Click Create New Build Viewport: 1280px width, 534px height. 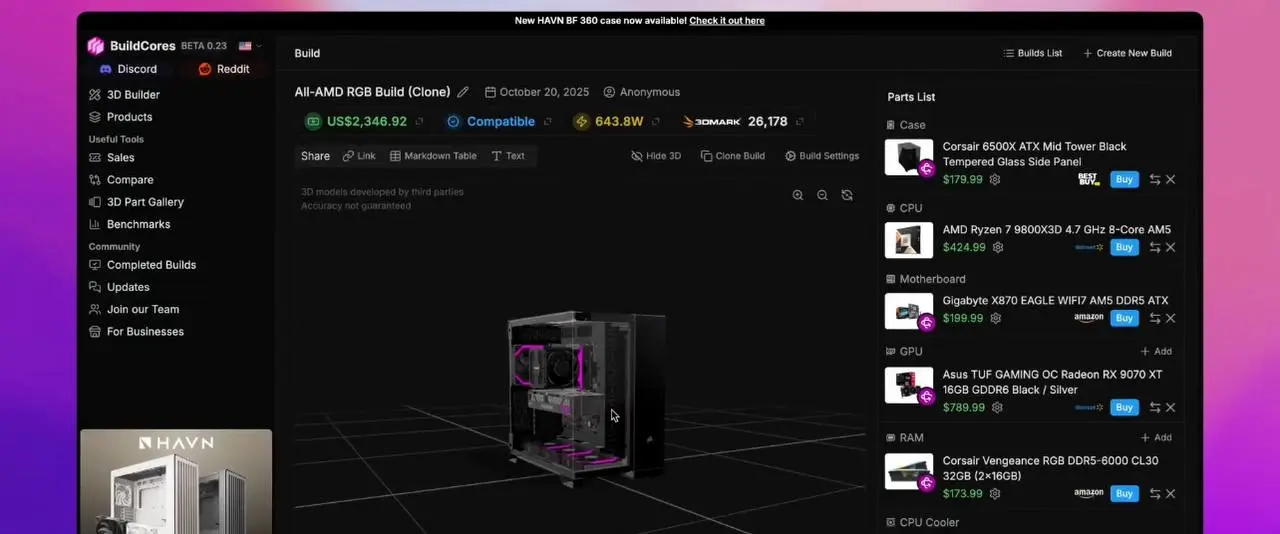pyautogui.click(x=1127, y=53)
